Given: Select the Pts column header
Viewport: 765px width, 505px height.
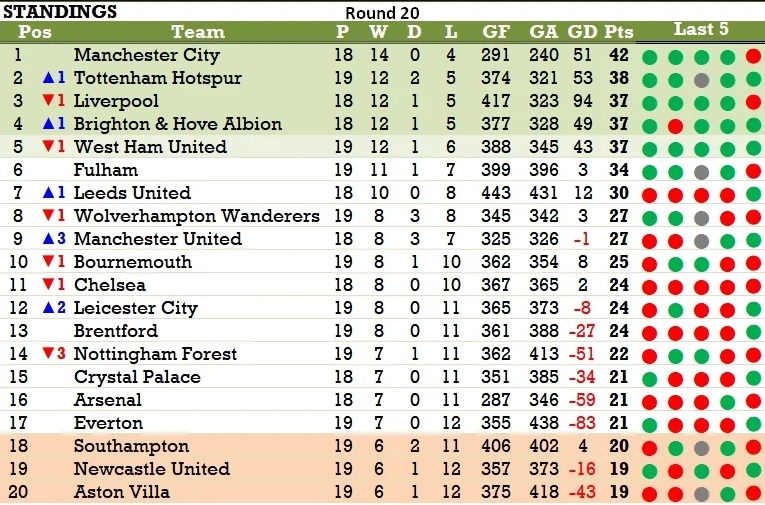Looking at the screenshot, I should [619, 32].
